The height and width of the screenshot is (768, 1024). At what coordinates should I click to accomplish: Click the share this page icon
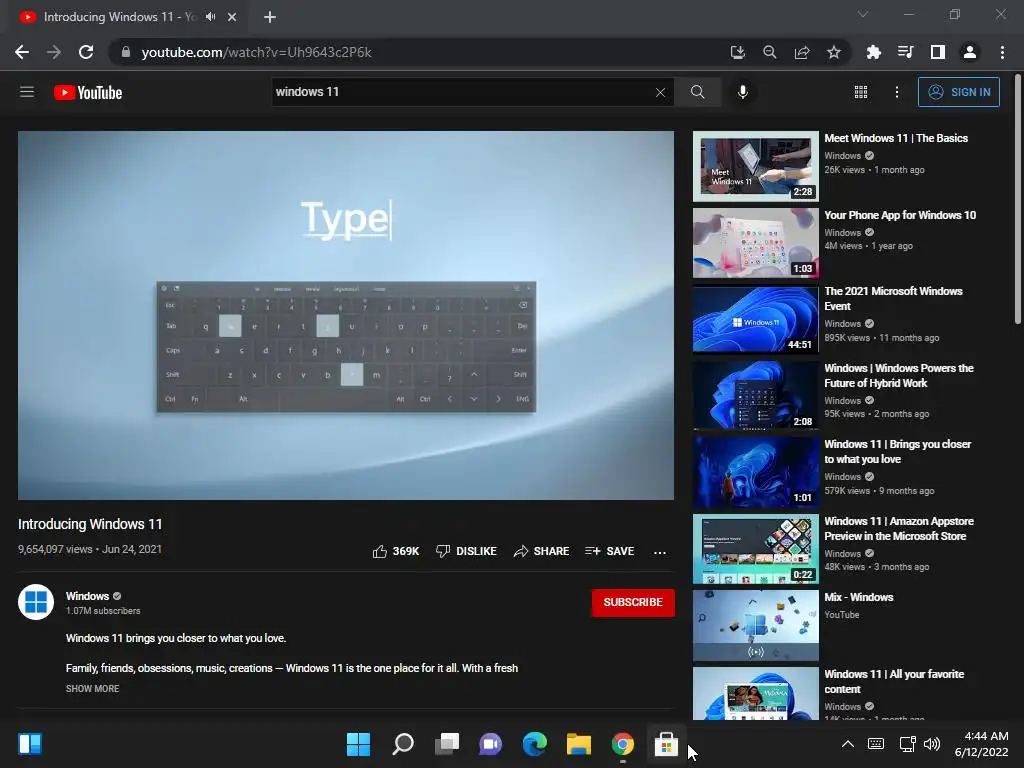(x=802, y=52)
